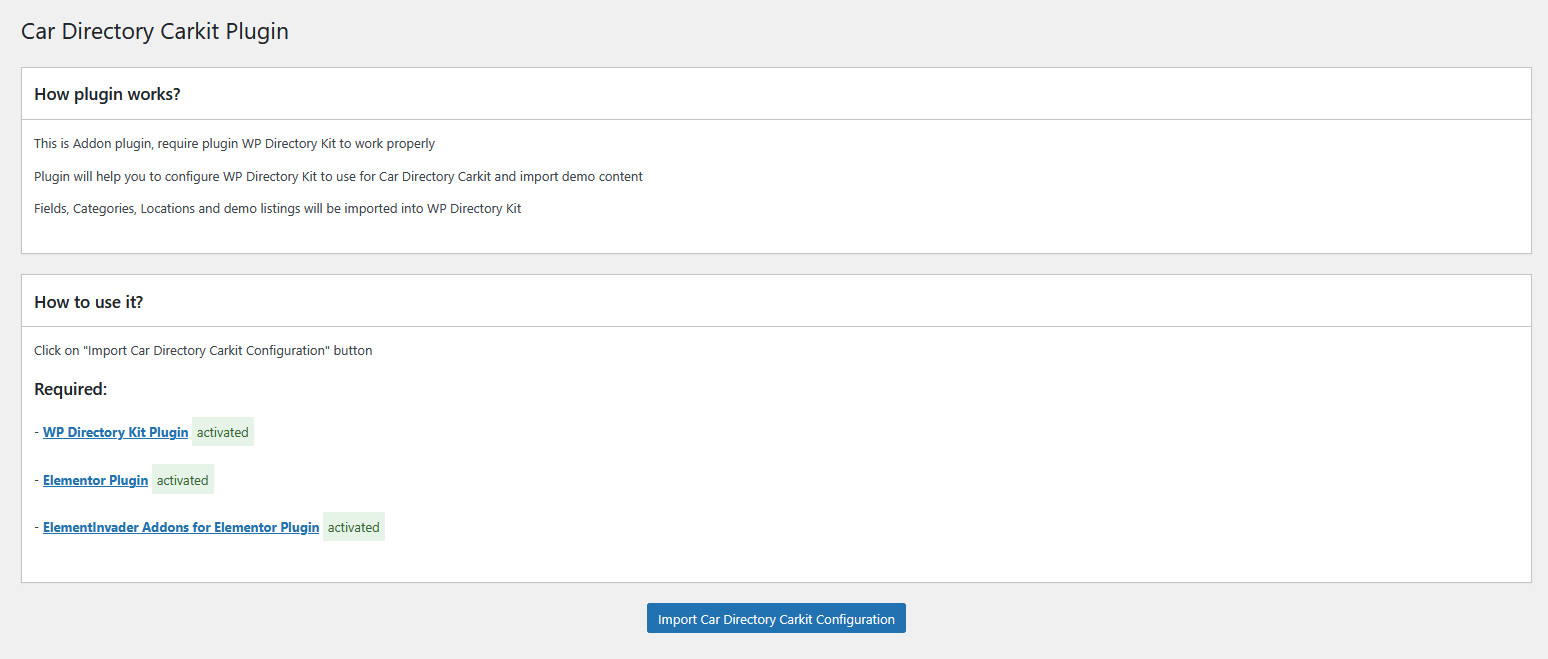Follow the ElementInvader Addons for Elementor Plugin link
This screenshot has width=1548, height=659.
tap(181, 527)
